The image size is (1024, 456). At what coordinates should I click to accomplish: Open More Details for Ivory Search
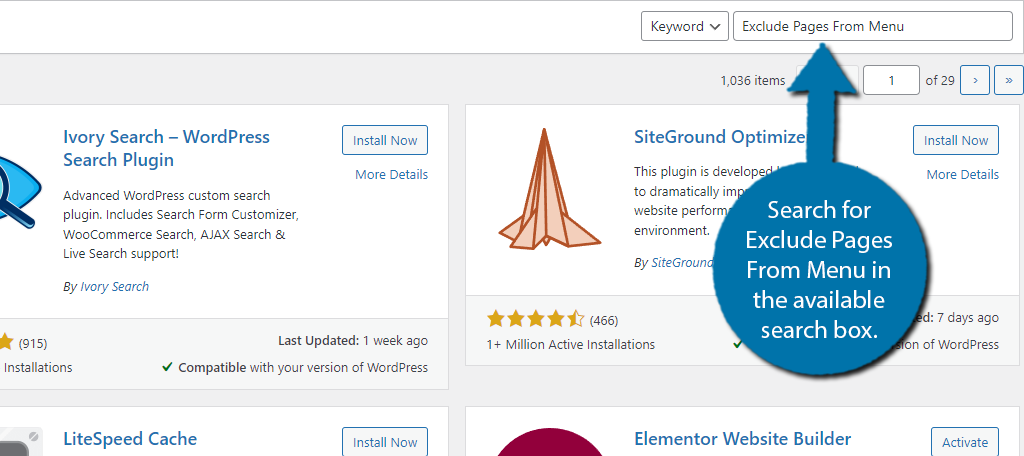coord(391,174)
